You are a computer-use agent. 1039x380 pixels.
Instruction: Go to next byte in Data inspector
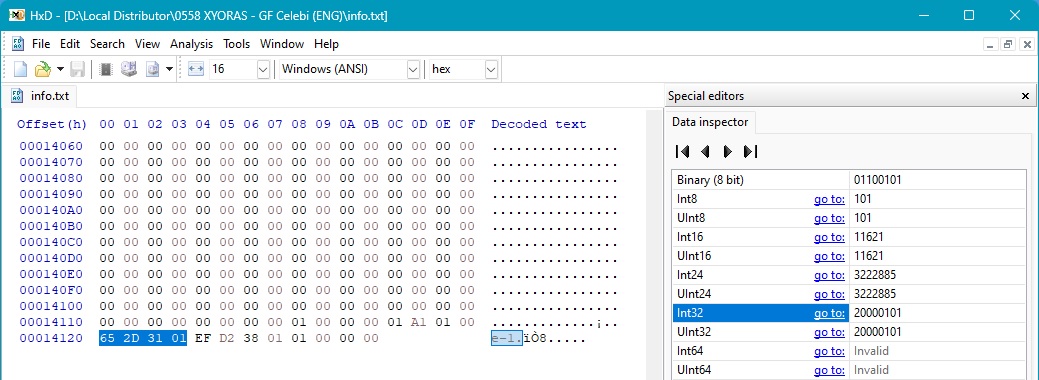point(728,151)
